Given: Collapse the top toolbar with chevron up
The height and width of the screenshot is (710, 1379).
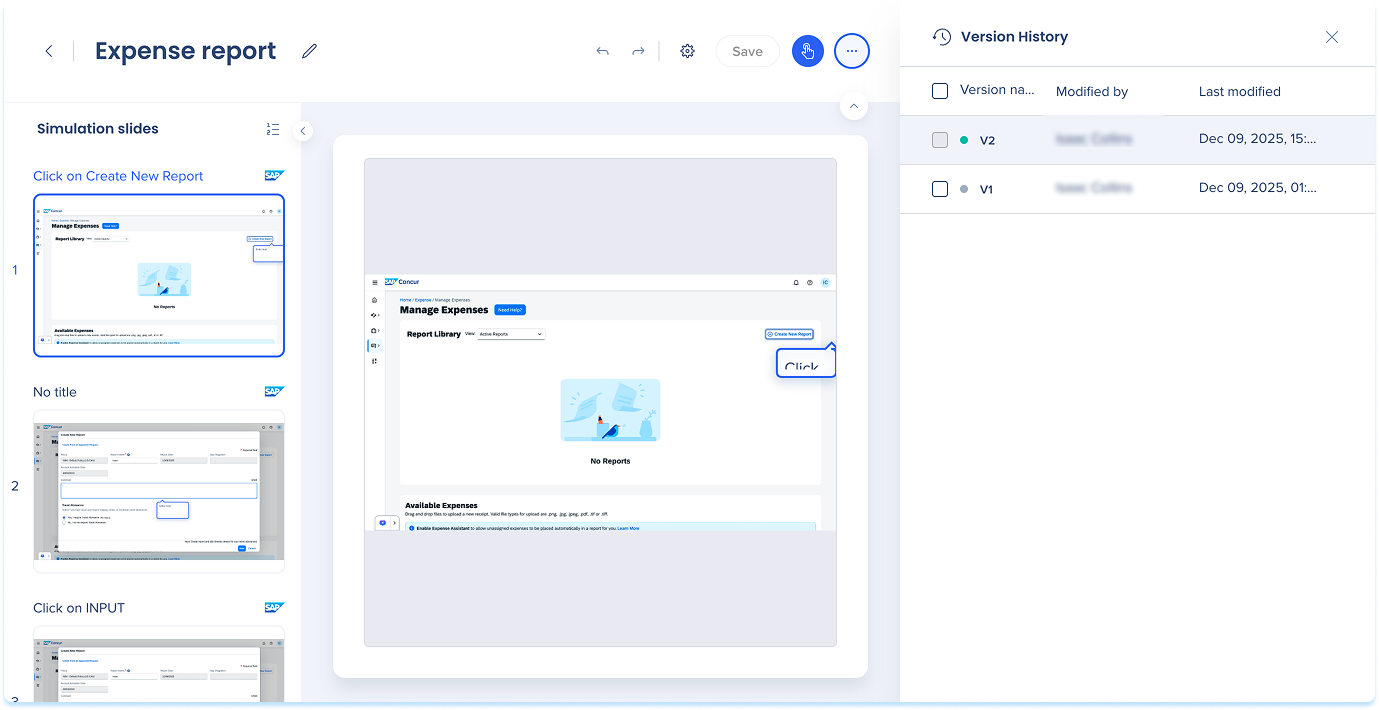Looking at the screenshot, I should click(853, 106).
